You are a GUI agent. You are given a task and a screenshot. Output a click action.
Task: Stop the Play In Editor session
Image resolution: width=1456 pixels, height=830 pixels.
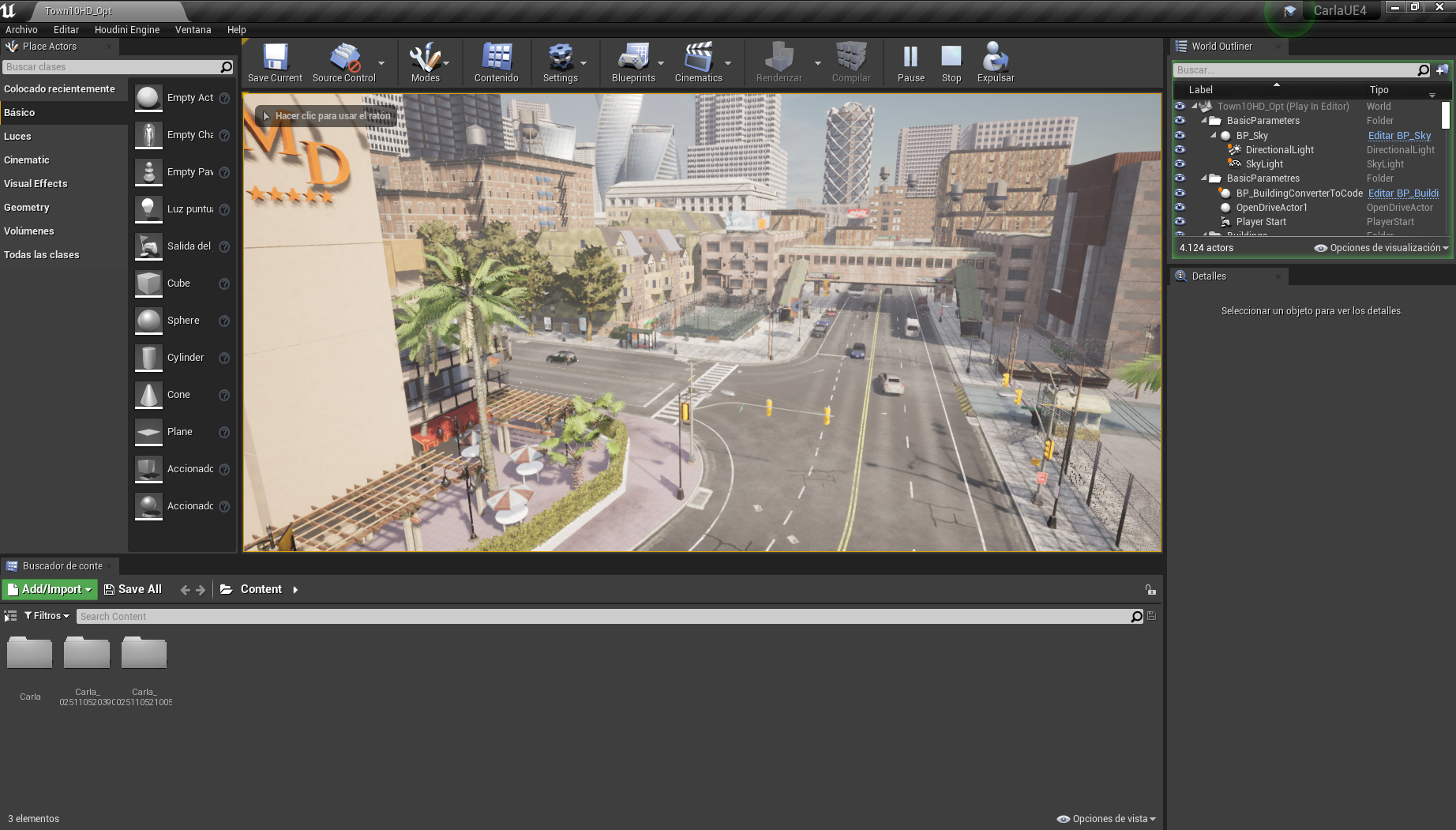tap(951, 58)
